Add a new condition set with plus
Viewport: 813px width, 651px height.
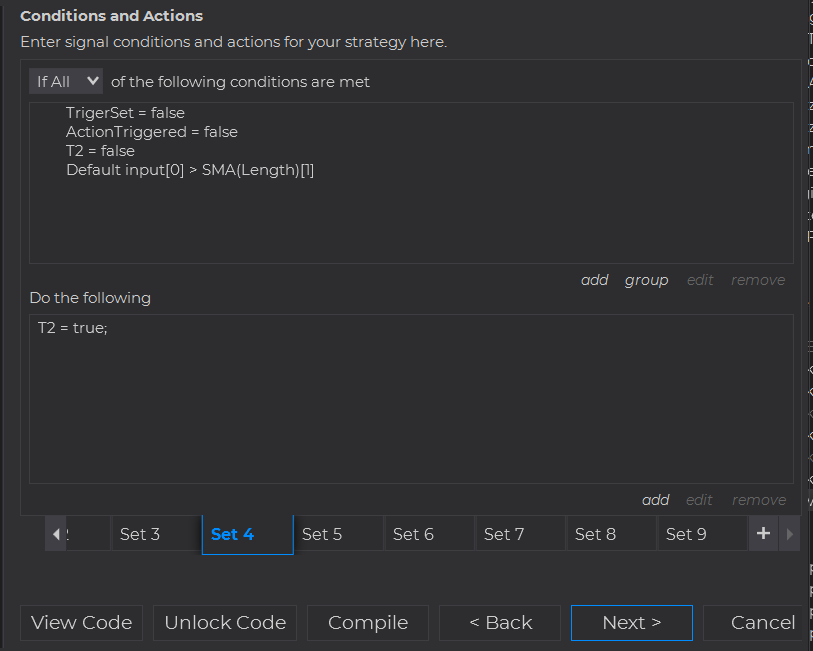pyautogui.click(x=763, y=534)
